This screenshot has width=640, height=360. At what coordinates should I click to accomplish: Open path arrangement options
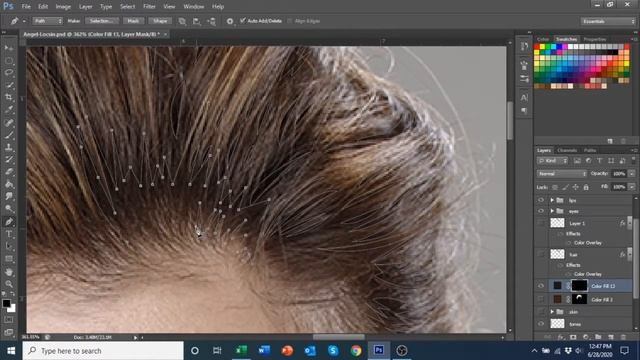tap(211, 21)
